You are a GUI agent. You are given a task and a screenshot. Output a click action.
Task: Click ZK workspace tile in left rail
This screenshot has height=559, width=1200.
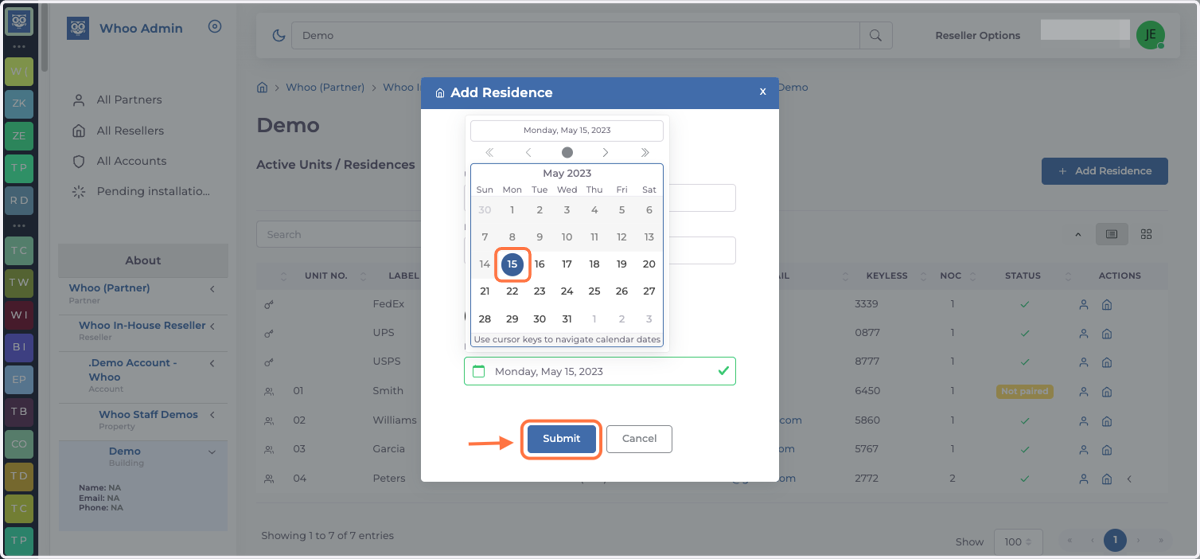point(19,103)
